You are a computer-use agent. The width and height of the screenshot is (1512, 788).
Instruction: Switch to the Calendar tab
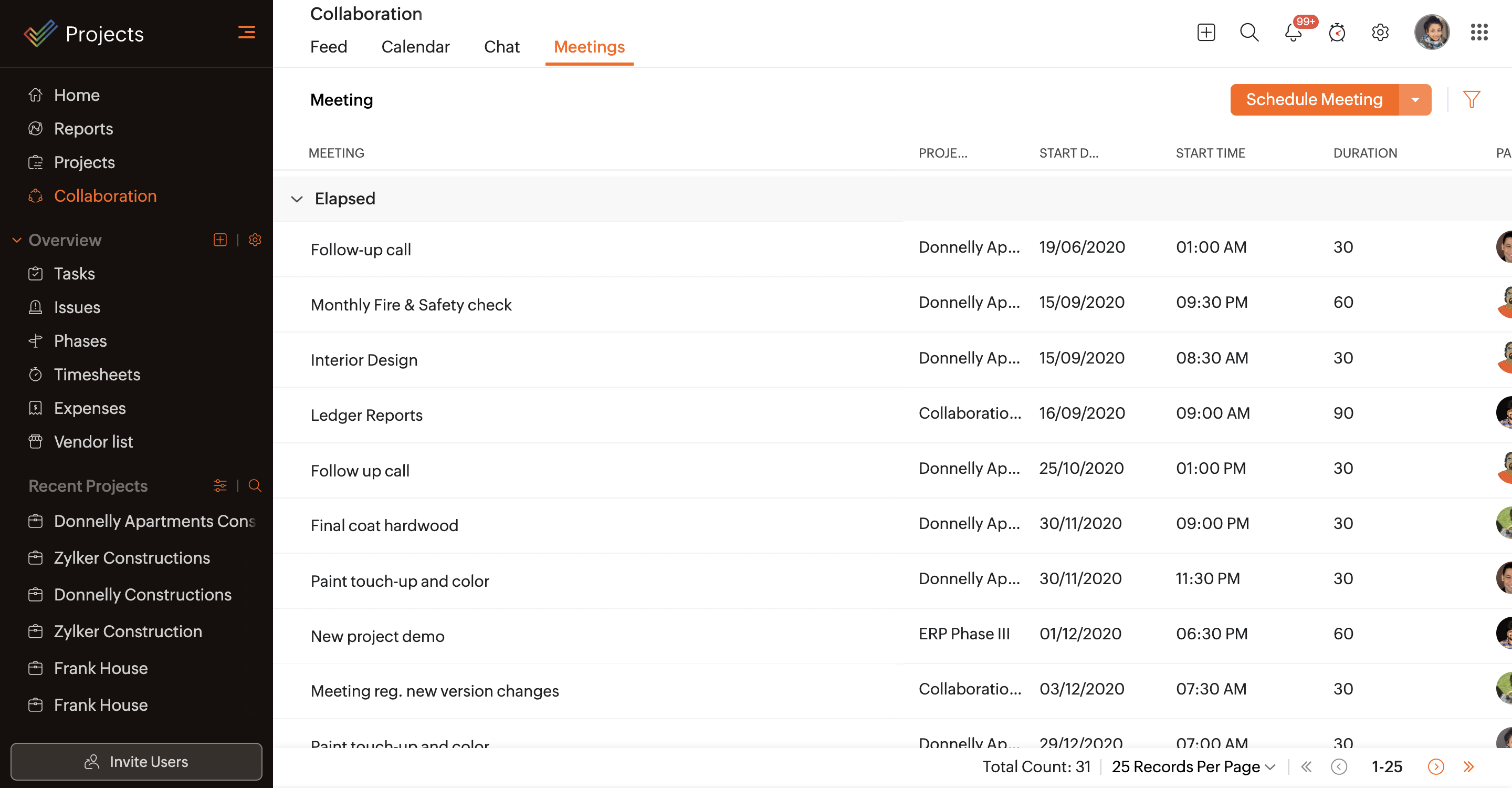[415, 47]
